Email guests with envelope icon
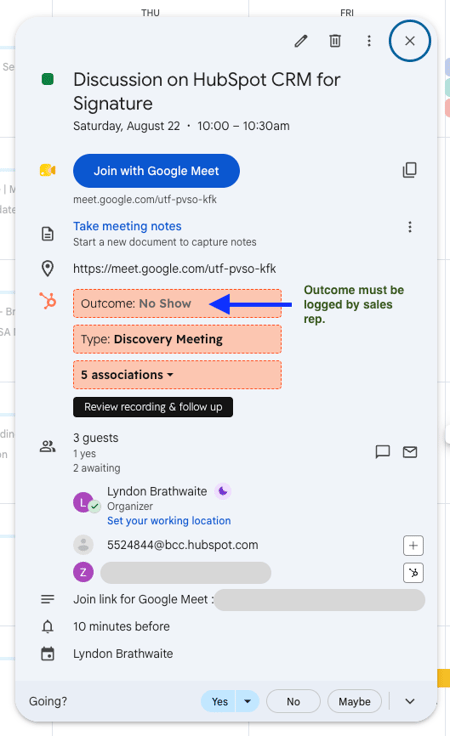Screen dimensions: 450x736 (x=410, y=452)
